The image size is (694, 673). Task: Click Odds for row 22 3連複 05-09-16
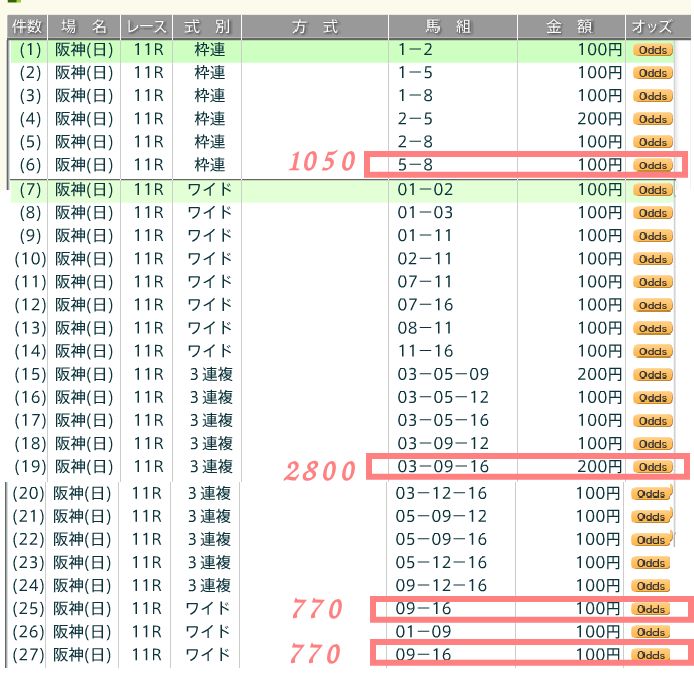(x=652, y=540)
